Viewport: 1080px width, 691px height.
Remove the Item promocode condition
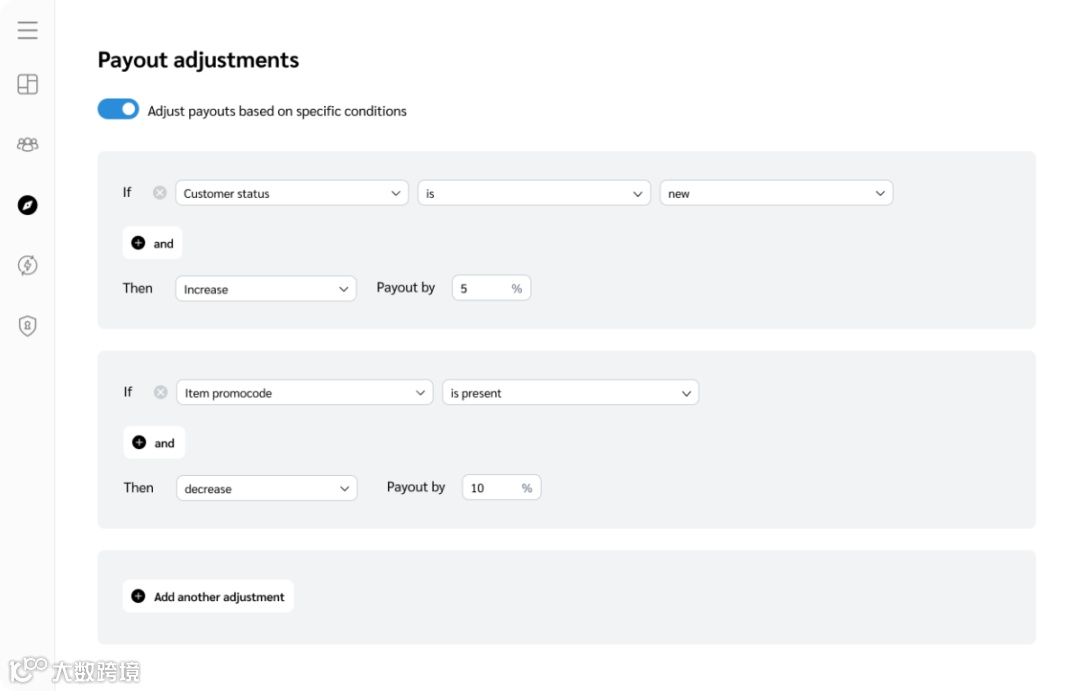pyautogui.click(x=160, y=393)
